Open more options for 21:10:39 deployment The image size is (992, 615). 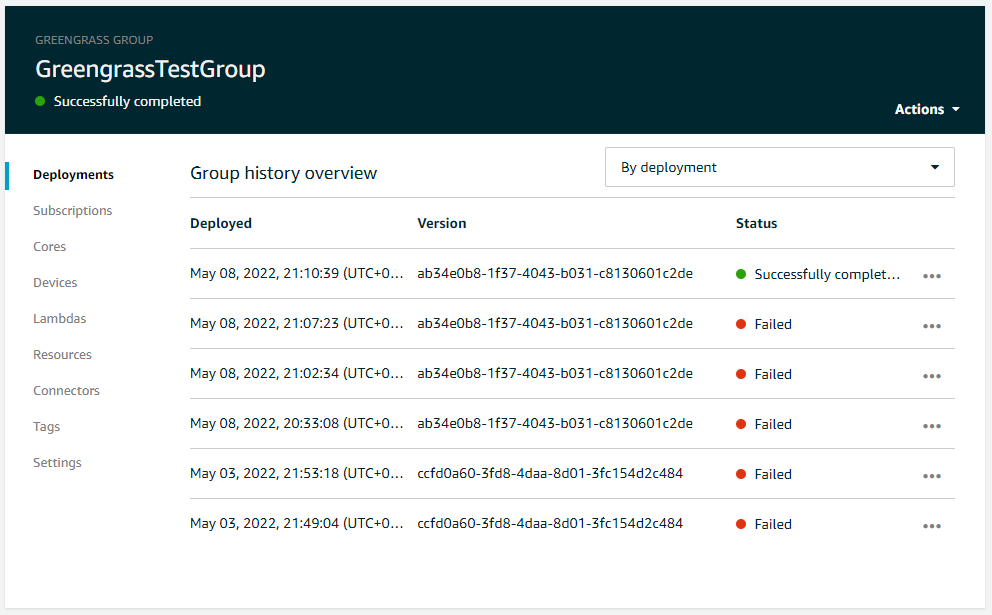pyautogui.click(x=931, y=276)
